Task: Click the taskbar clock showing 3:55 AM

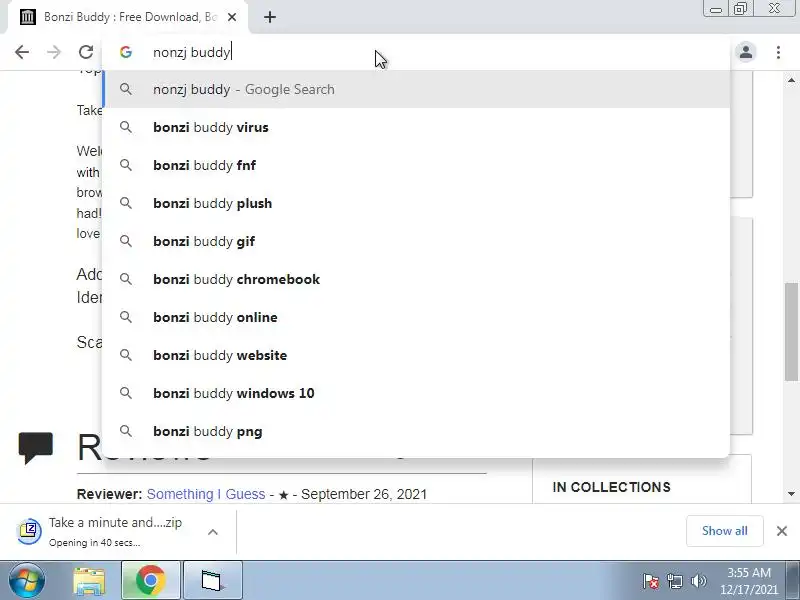Action: tap(748, 581)
